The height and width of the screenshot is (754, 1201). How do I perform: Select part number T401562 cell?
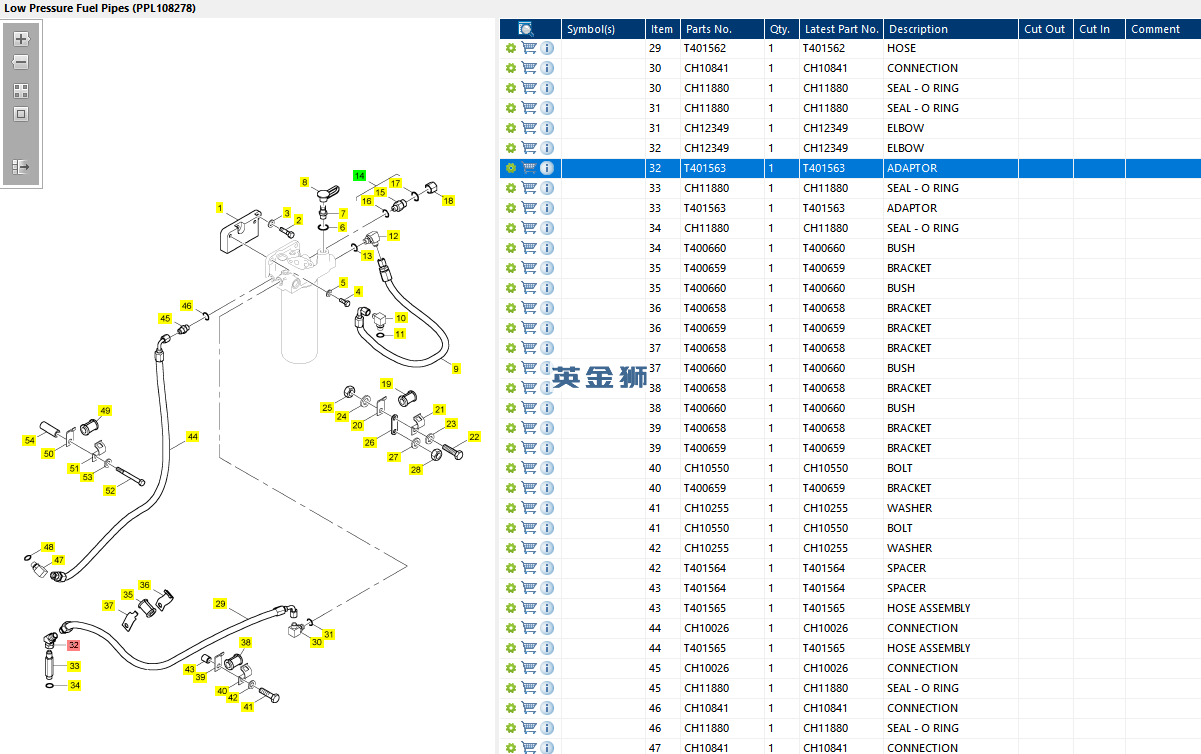tap(705, 48)
